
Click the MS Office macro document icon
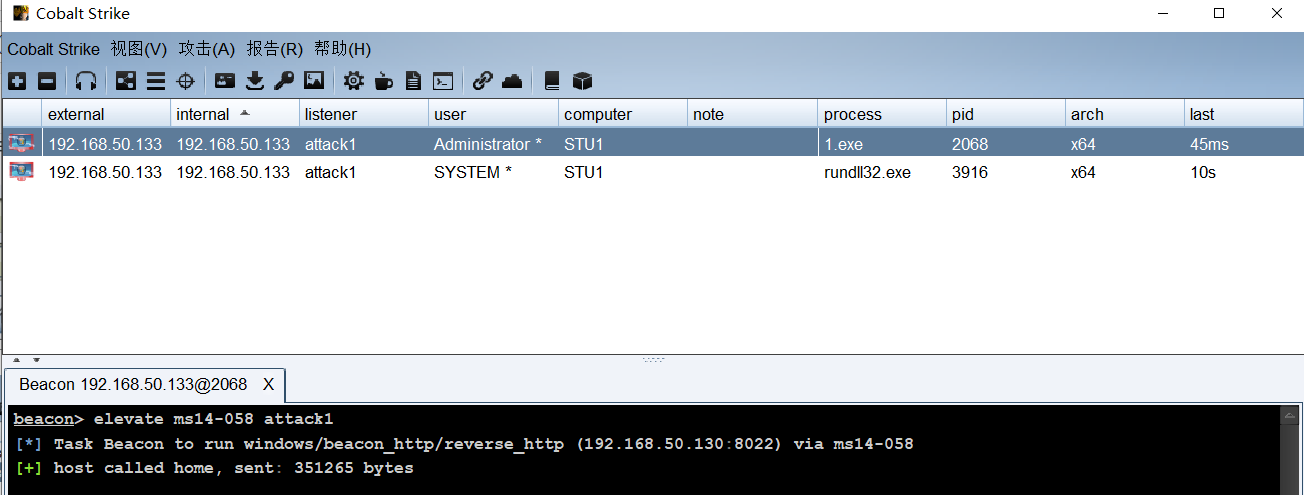pos(413,81)
